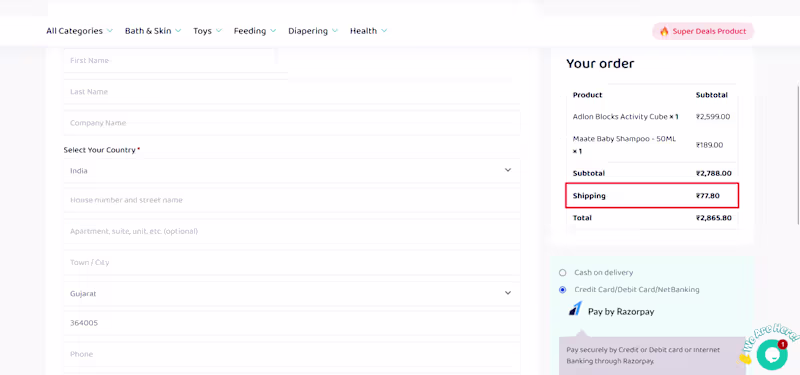Select Cash on delivery payment option
The height and width of the screenshot is (375, 800).
[x=562, y=272]
